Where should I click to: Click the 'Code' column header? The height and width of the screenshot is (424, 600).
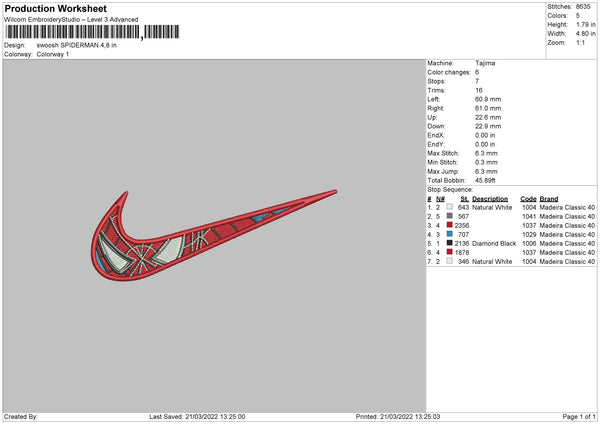pos(528,199)
